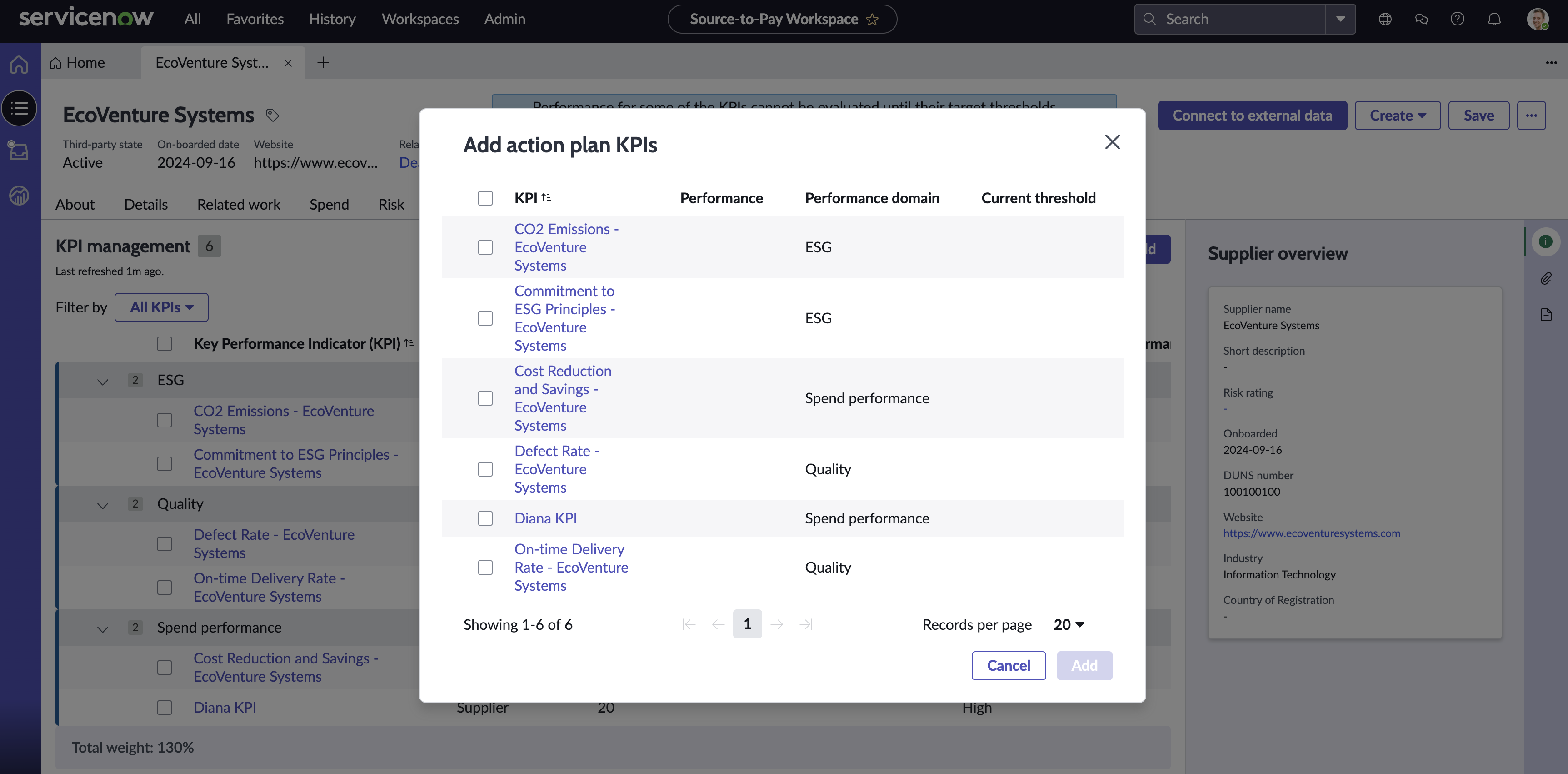The image size is (1568, 774).
Task: Check Cost Reduction and Savings row in dialog
Action: pyautogui.click(x=485, y=398)
